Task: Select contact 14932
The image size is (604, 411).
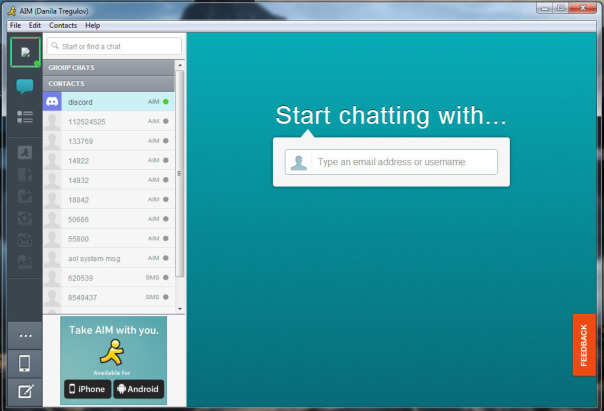Action: [x=109, y=180]
